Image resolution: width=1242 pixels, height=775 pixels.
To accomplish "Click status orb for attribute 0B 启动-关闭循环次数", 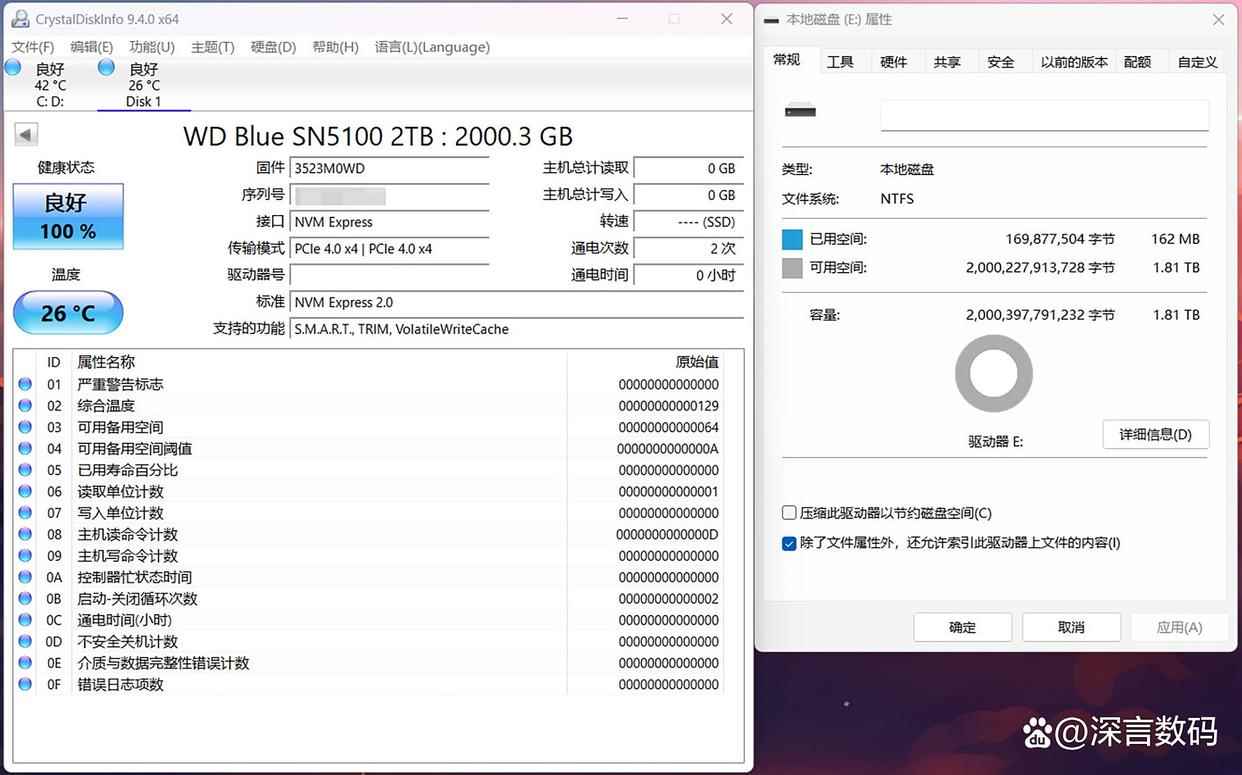I will (25, 599).
